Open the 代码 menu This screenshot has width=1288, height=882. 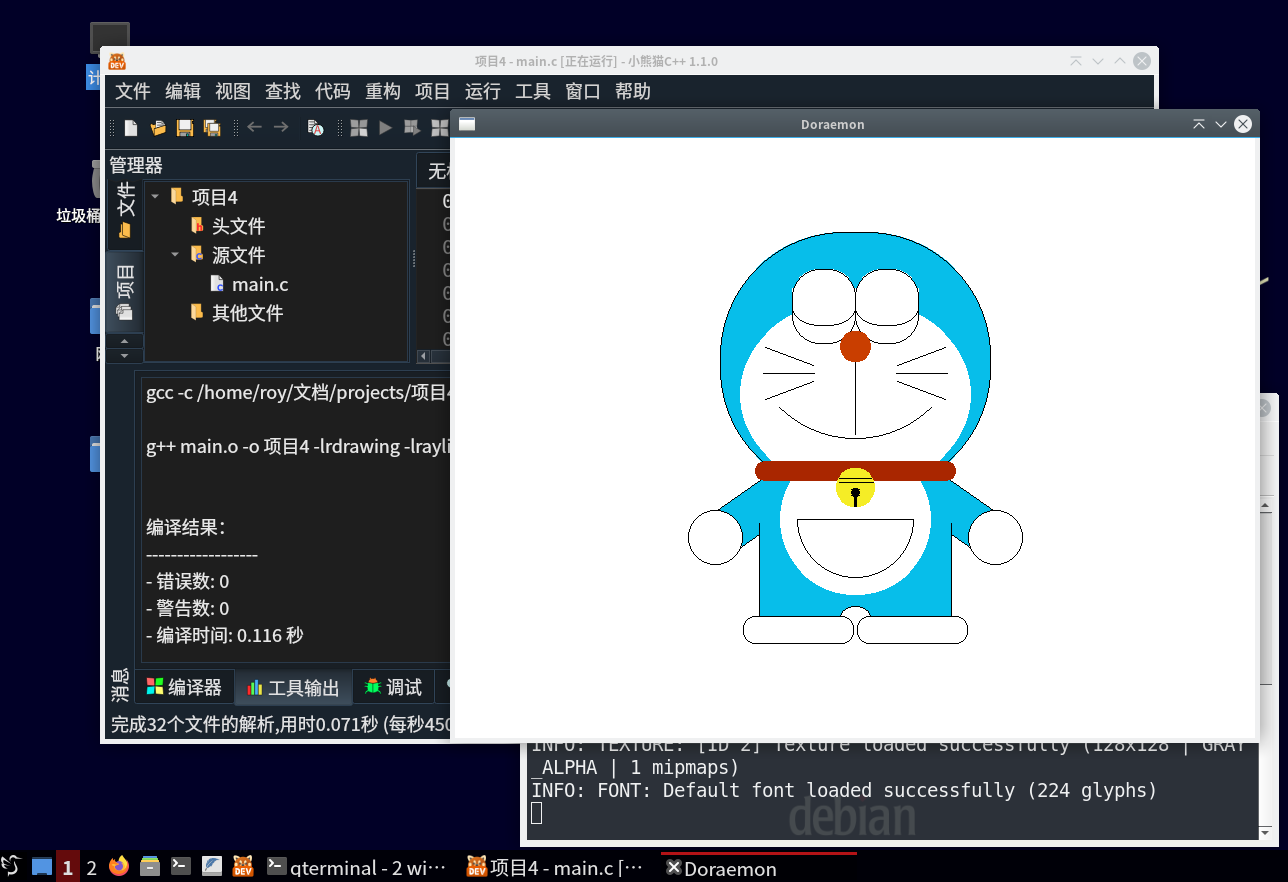point(333,91)
